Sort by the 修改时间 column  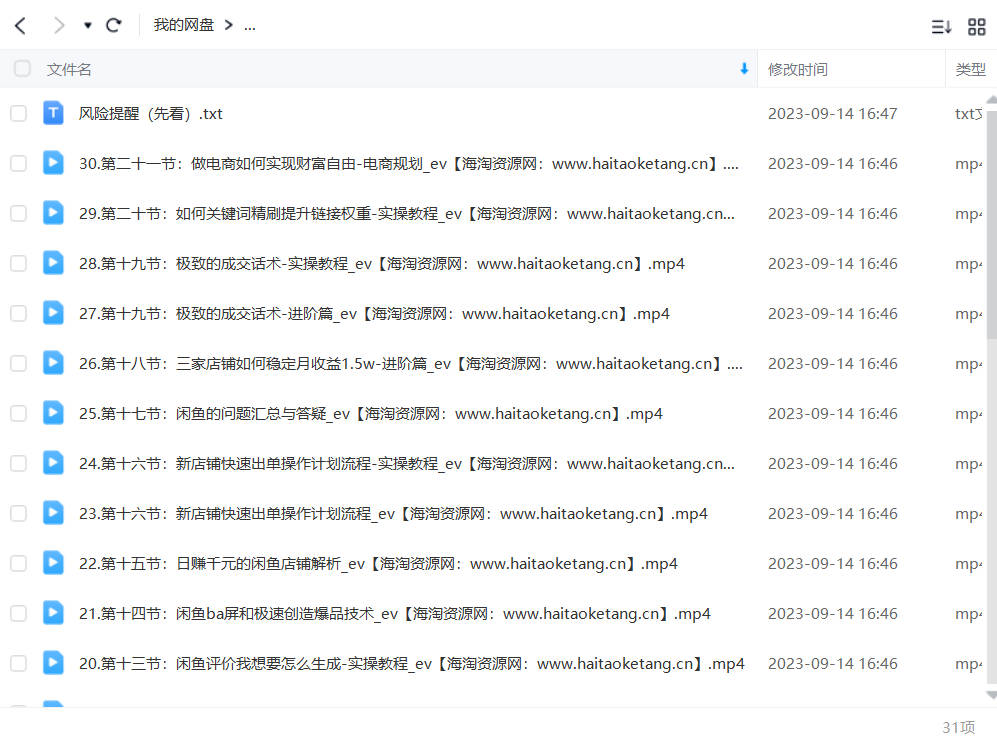pyautogui.click(x=798, y=69)
